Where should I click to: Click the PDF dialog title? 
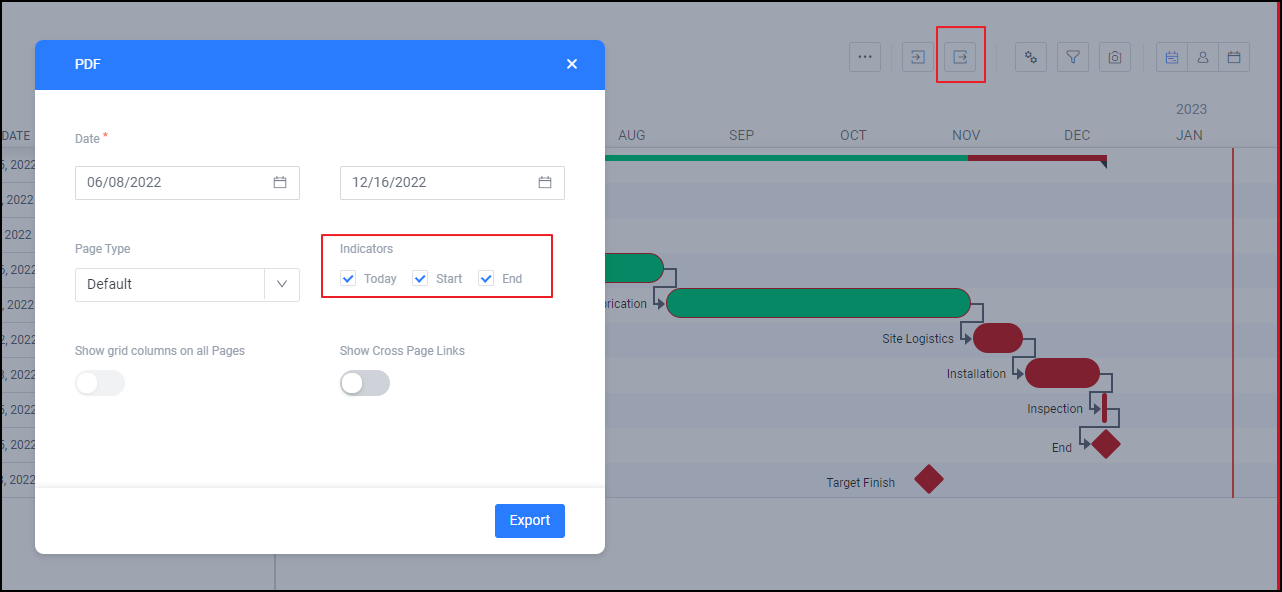coord(88,64)
